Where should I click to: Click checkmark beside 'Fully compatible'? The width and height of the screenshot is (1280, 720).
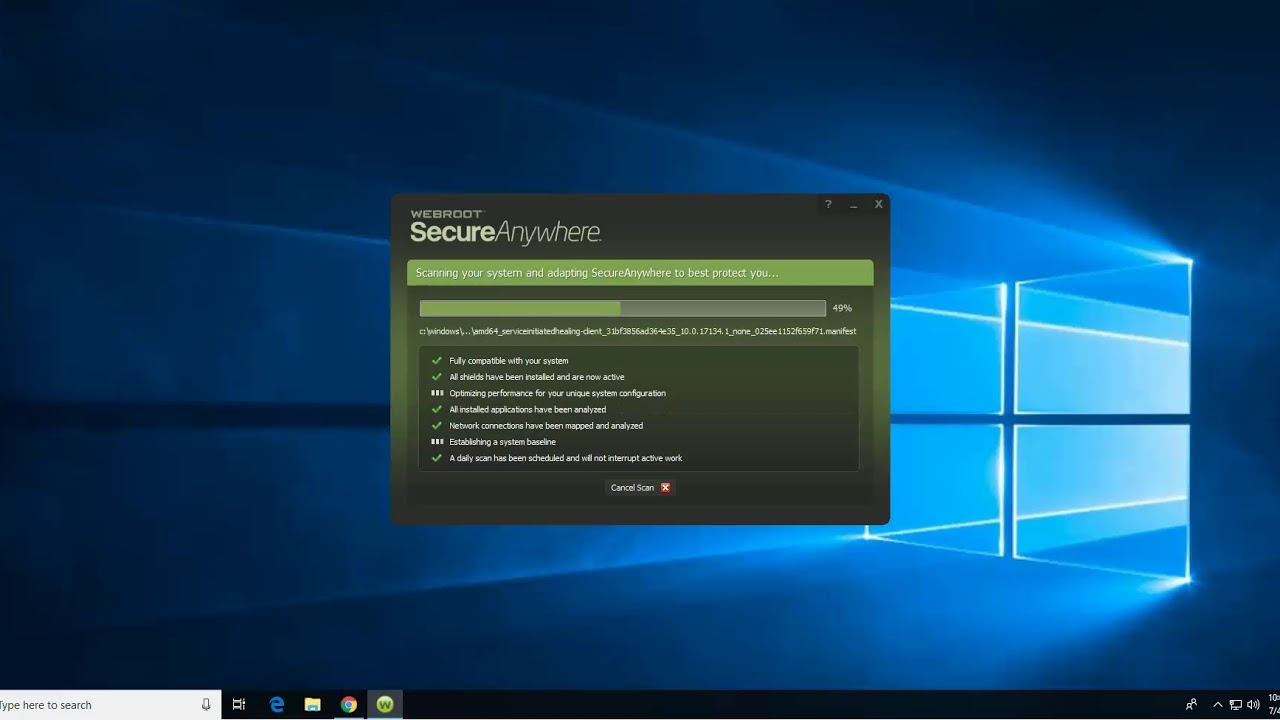(437, 361)
